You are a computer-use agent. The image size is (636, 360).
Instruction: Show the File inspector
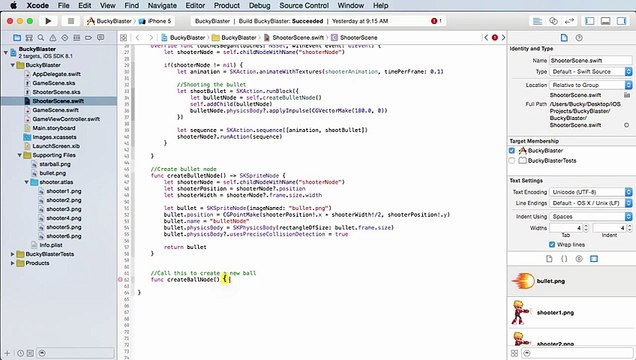pos(564,38)
